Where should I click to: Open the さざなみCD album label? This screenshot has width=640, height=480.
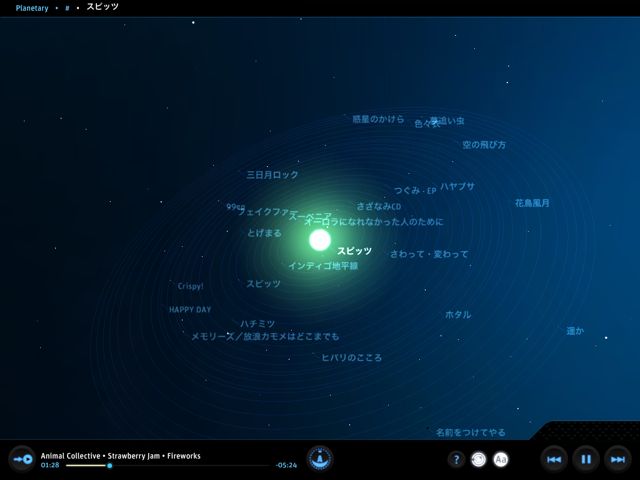tap(379, 207)
